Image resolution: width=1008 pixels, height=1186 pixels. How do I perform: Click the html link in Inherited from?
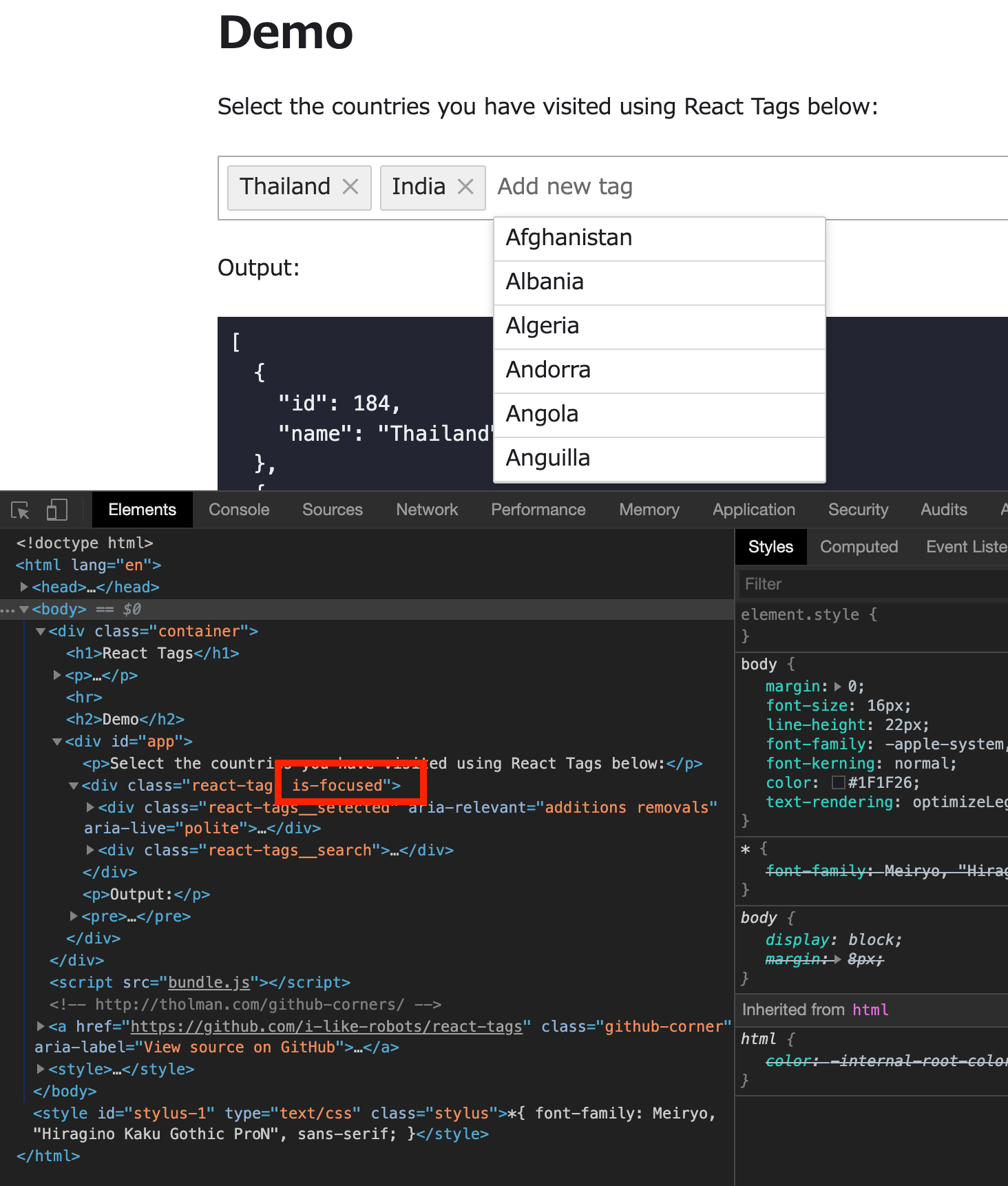coord(870,1010)
